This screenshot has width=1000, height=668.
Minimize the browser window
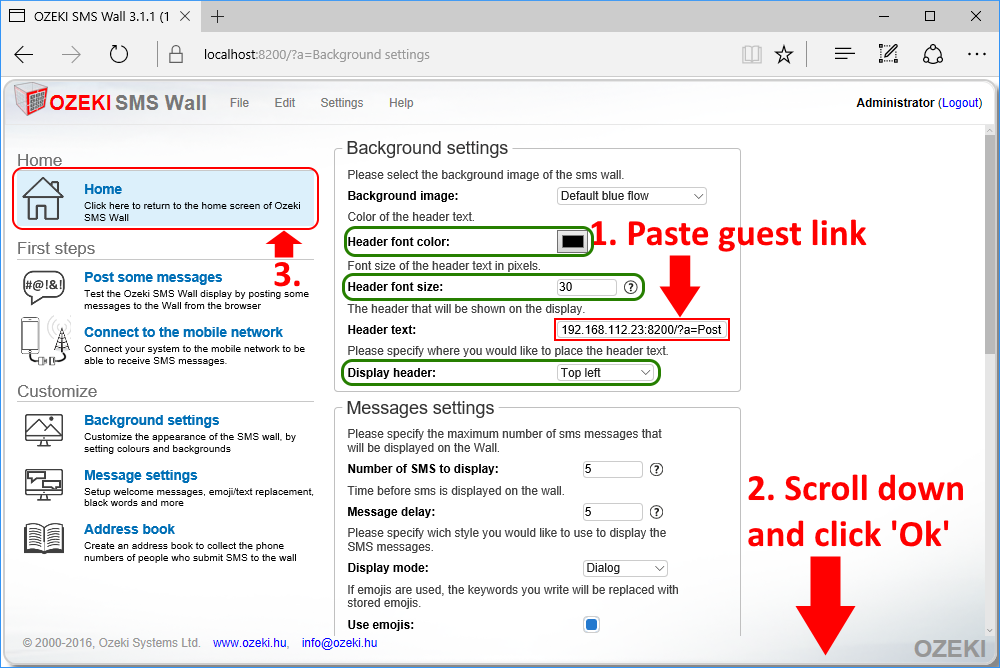coord(883,17)
